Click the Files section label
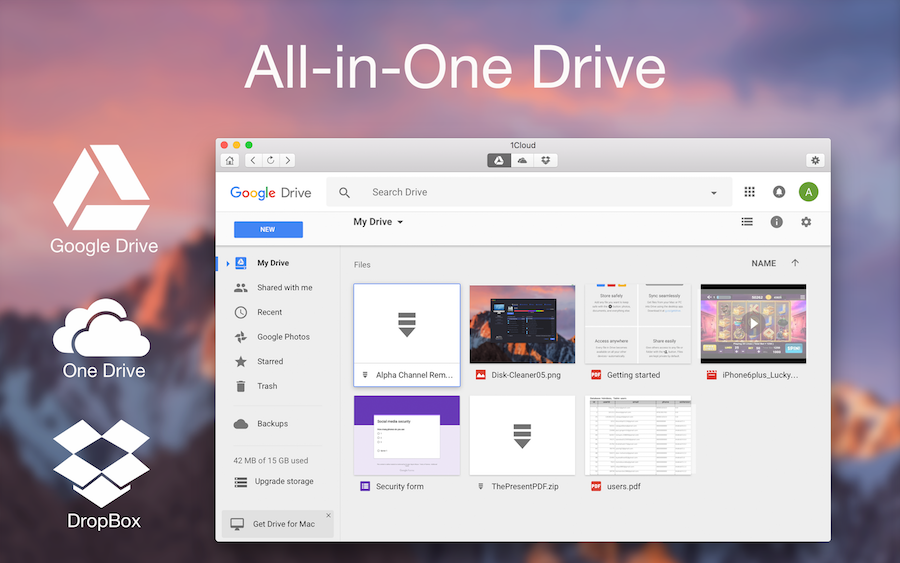 tap(362, 265)
